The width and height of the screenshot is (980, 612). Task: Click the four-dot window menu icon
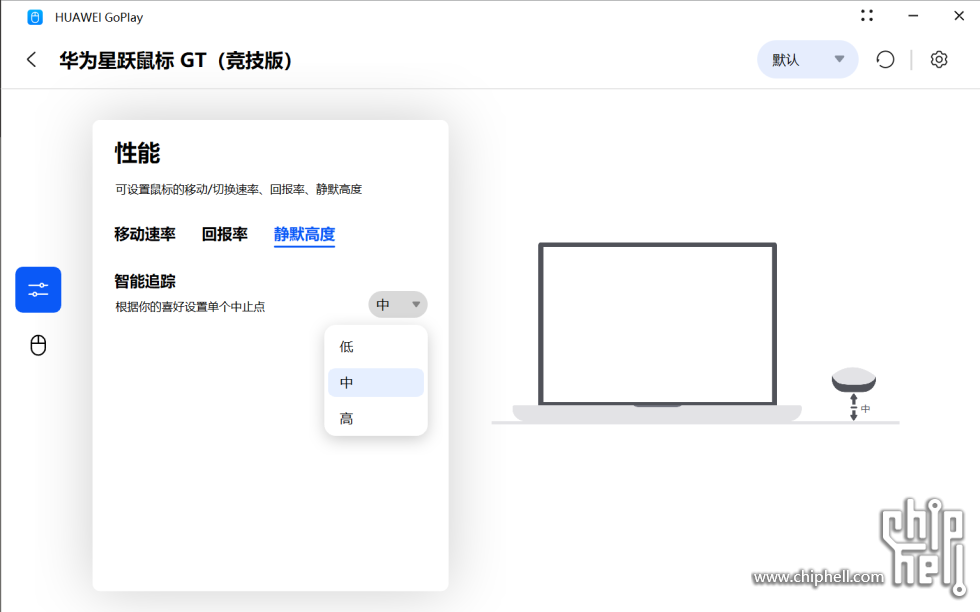[x=867, y=16]
